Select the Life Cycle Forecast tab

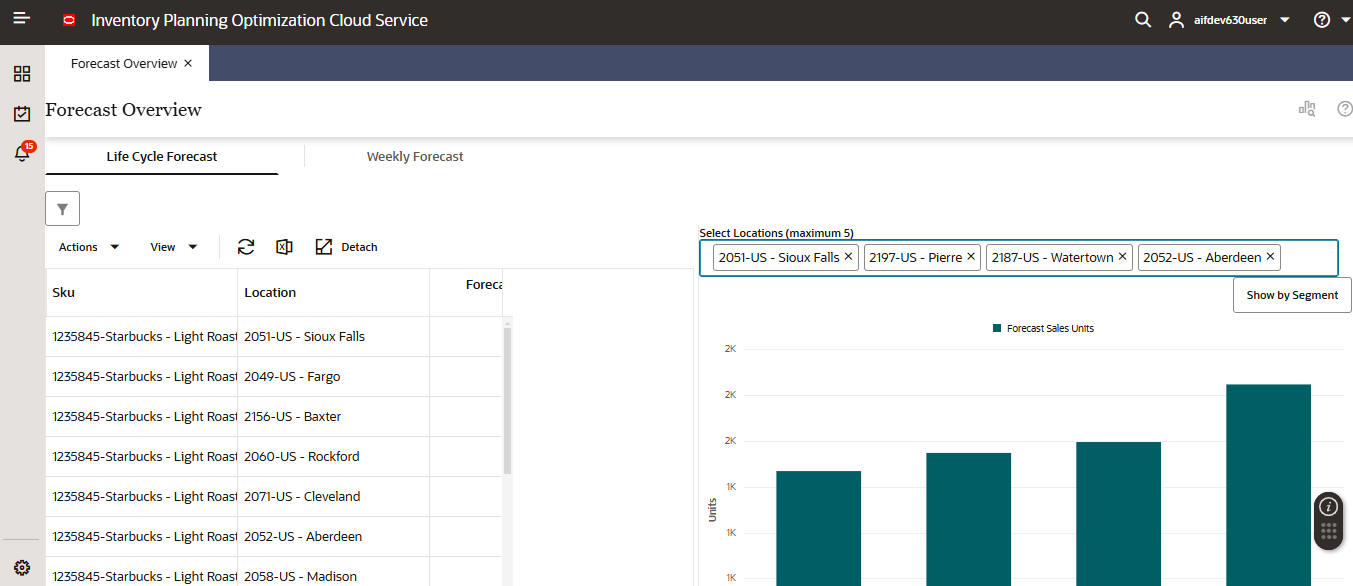coord(162,156)
